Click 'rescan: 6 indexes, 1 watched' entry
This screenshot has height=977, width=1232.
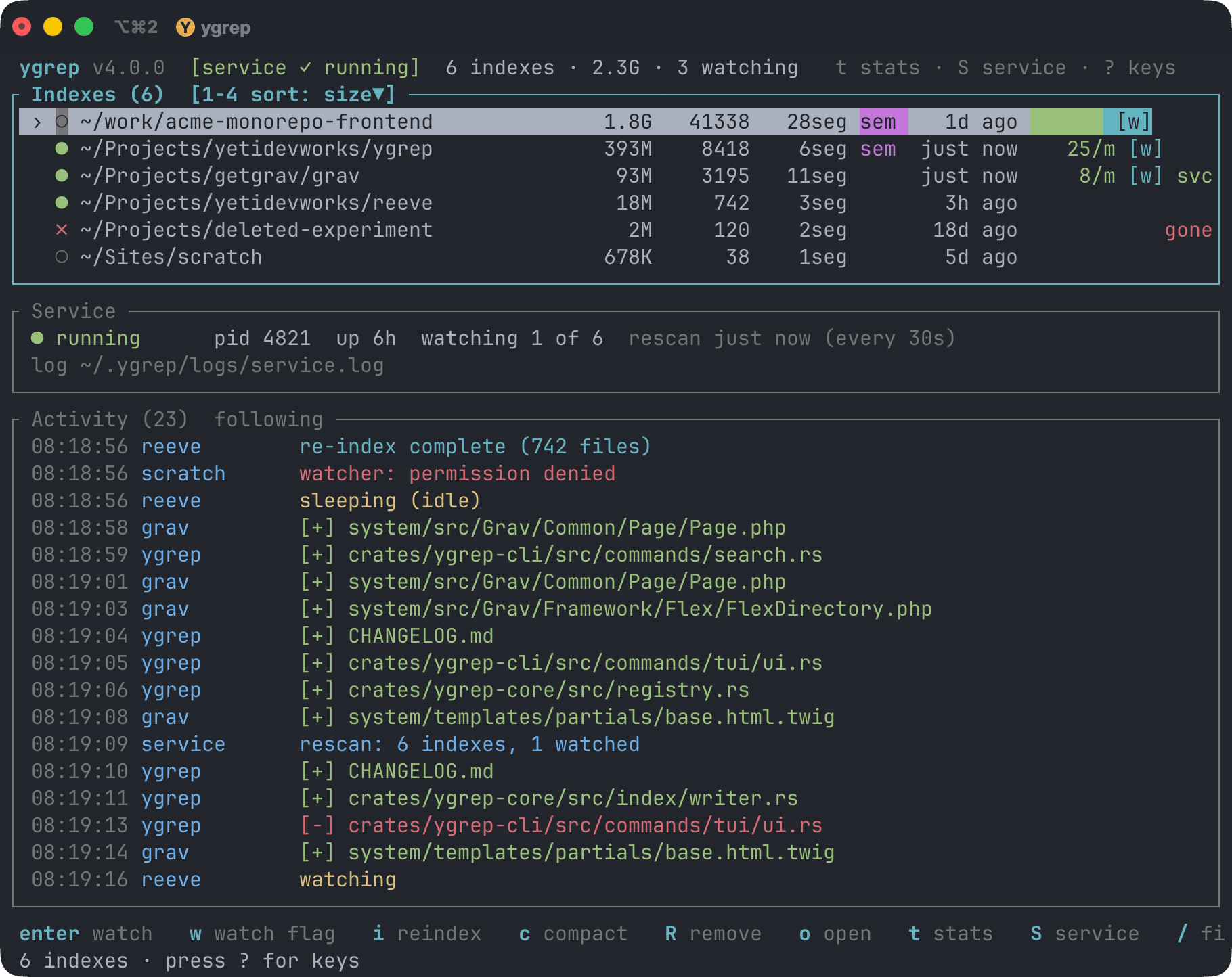(x=470, y=744)
